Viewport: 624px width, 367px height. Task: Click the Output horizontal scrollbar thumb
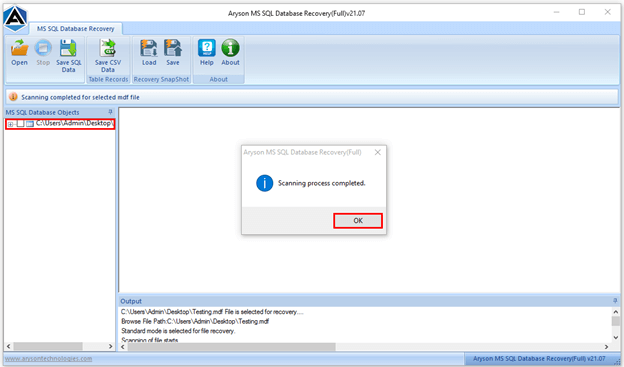[x=232, y=347]
